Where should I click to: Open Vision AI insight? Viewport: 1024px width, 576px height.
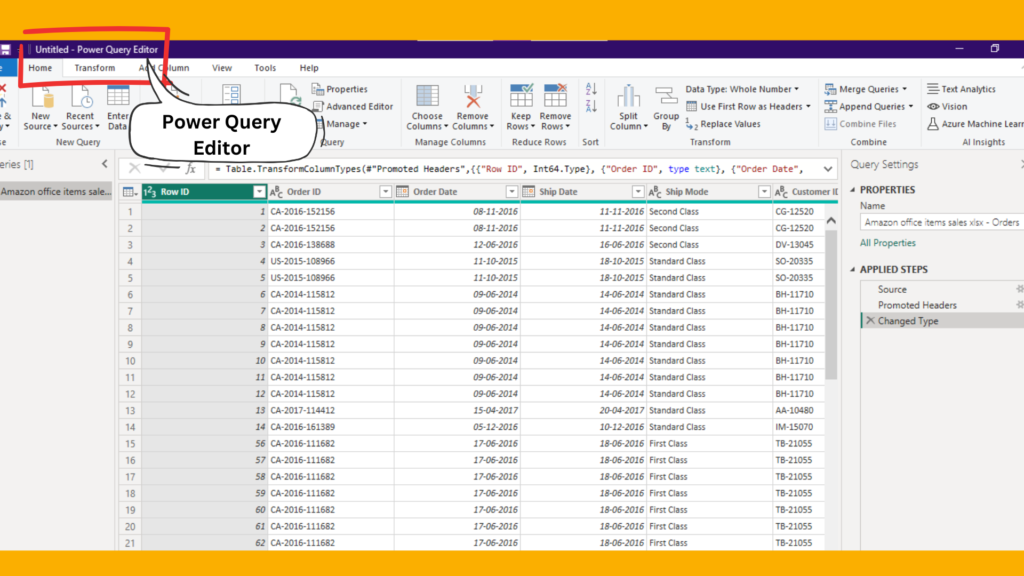click(x=948, y=106)
